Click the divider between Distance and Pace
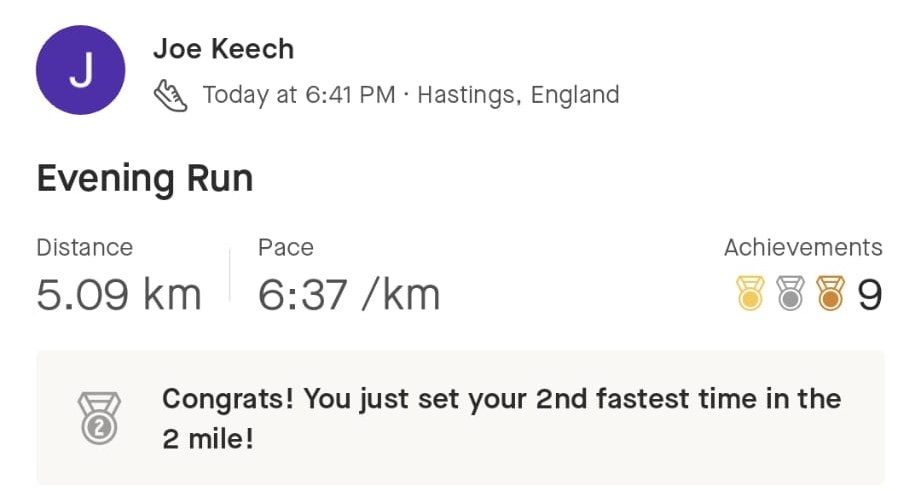Image resolution: width=905 pixels, height=492 pixels. tap(230, 275)
